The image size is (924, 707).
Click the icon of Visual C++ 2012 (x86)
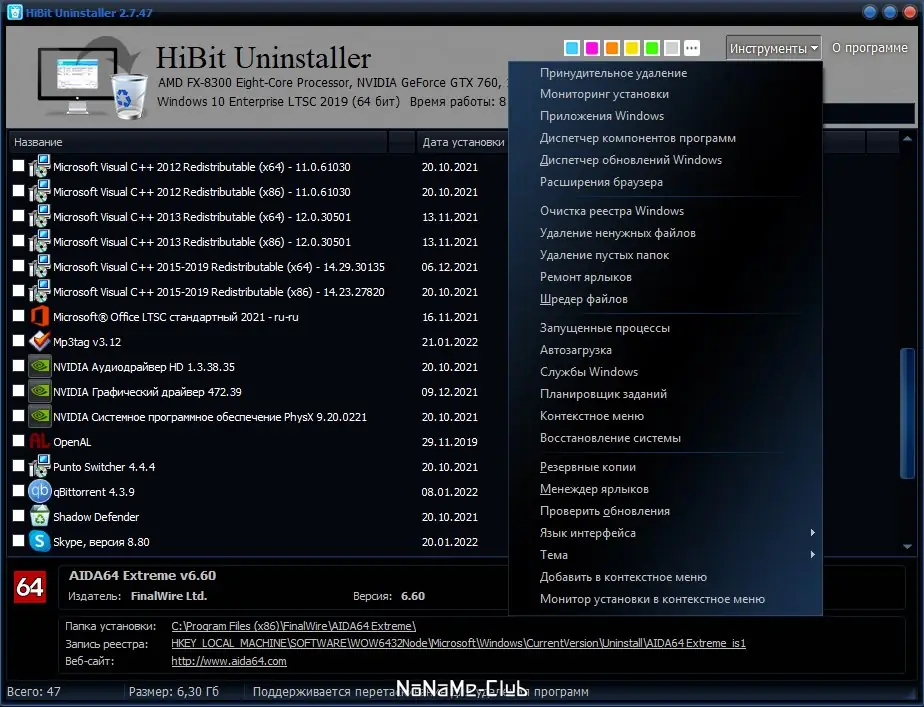tap(39, 191)
